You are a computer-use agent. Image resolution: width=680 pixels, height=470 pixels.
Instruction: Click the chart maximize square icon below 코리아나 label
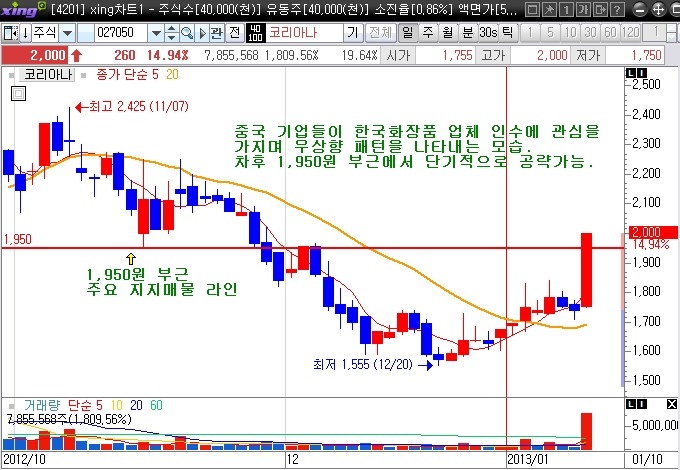(x=18, y=93)
